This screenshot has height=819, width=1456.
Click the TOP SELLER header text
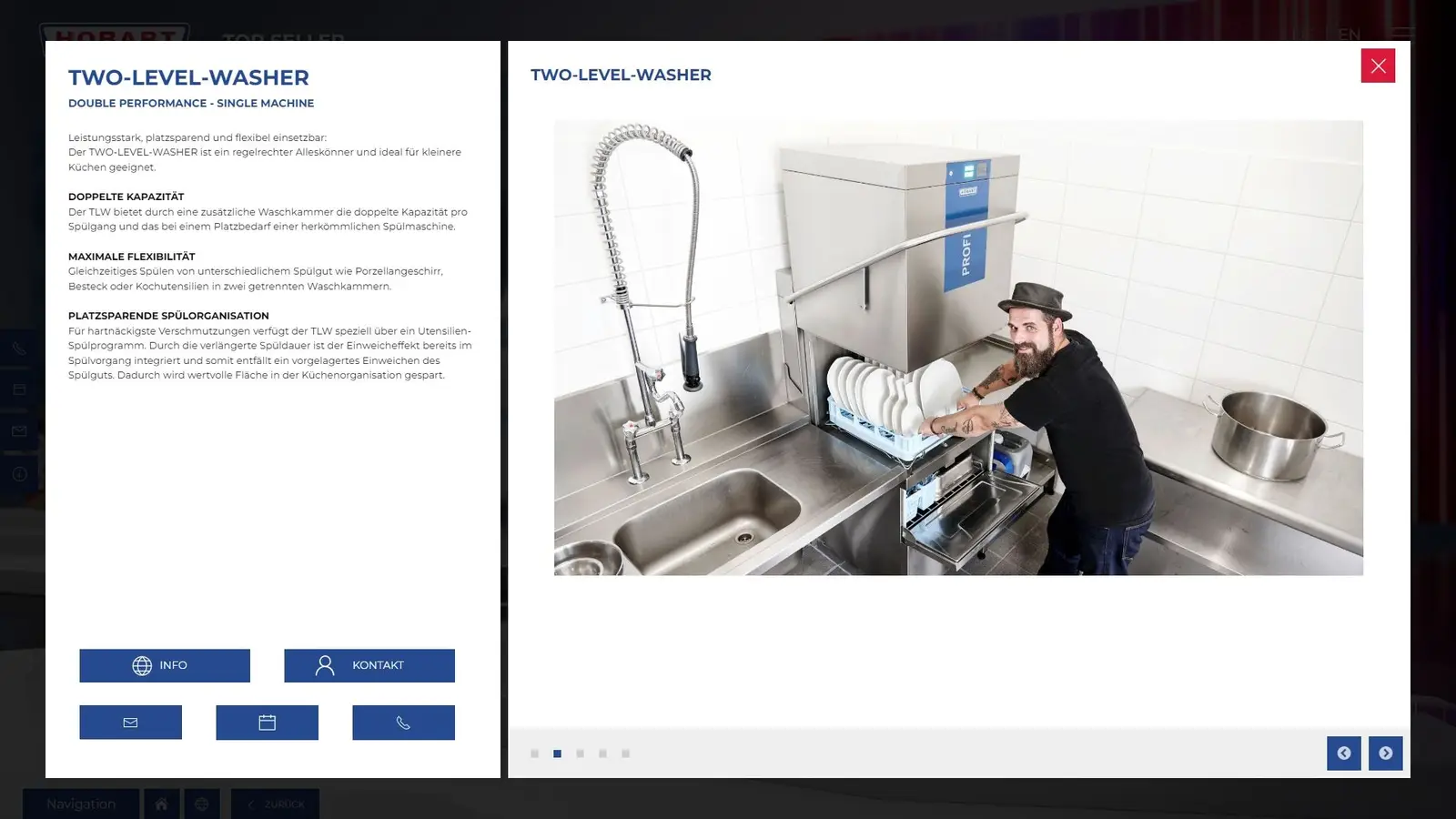point(283,36)
